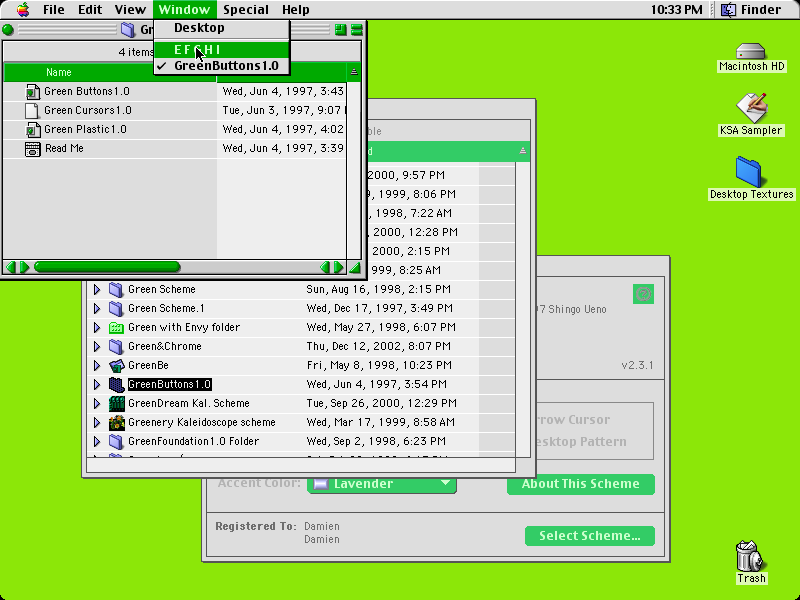Click the GreenFoundation1.0 Folder icon
This screenshot has height=600, width=800.
[x=116, y=441]
